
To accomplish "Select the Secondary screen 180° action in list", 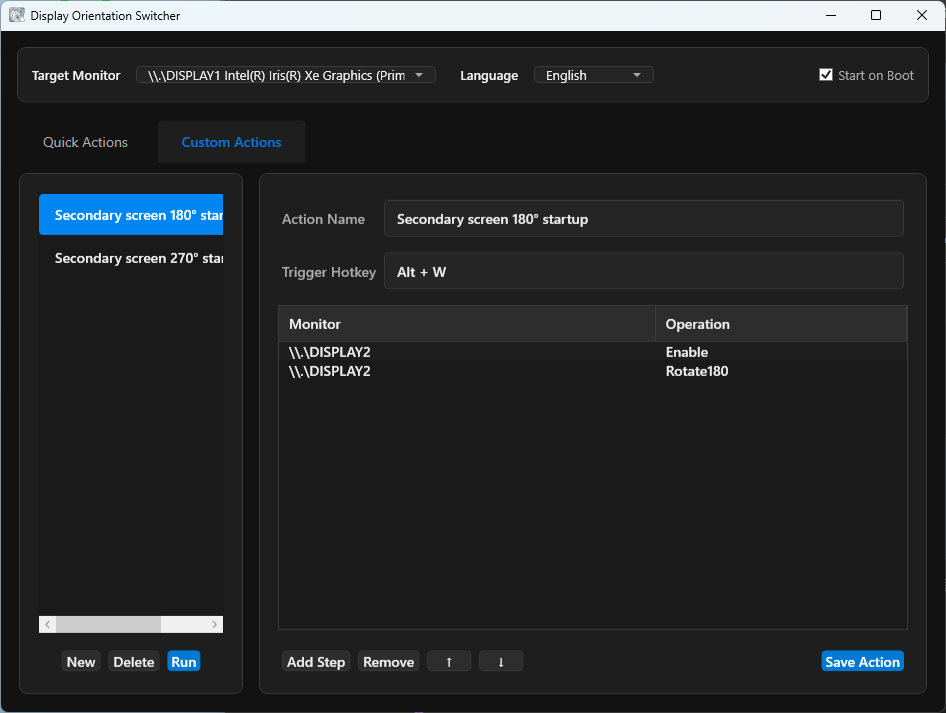I will tap(131, 215).
